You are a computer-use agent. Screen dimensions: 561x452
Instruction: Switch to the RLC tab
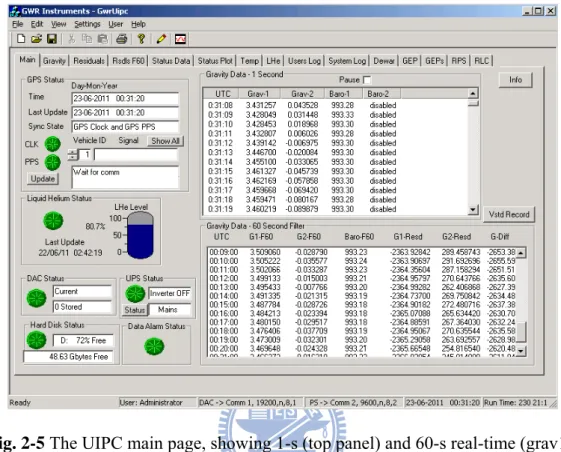click(482, 61)
